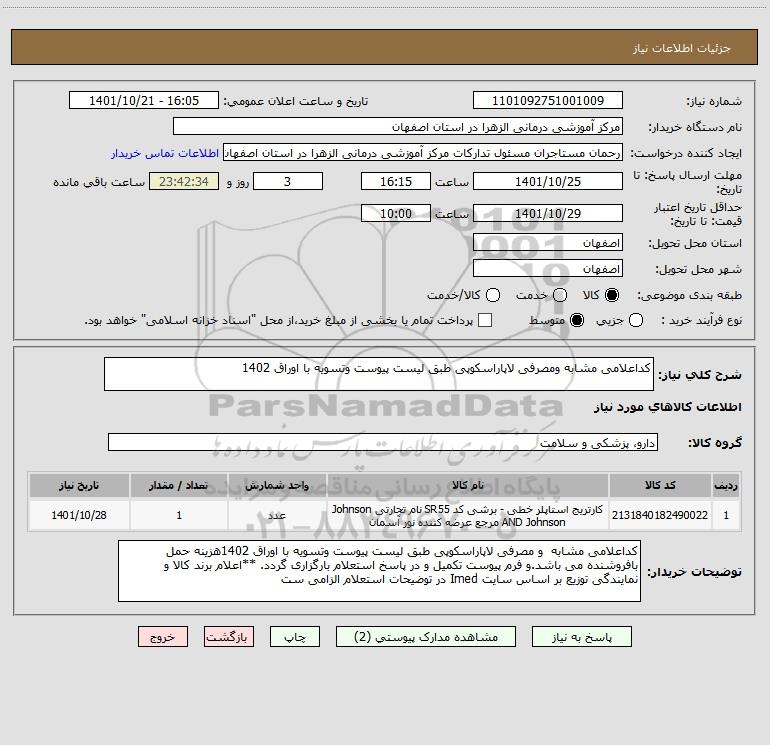
Task: Click price validity date 1401/10/29
Action: 548,214
